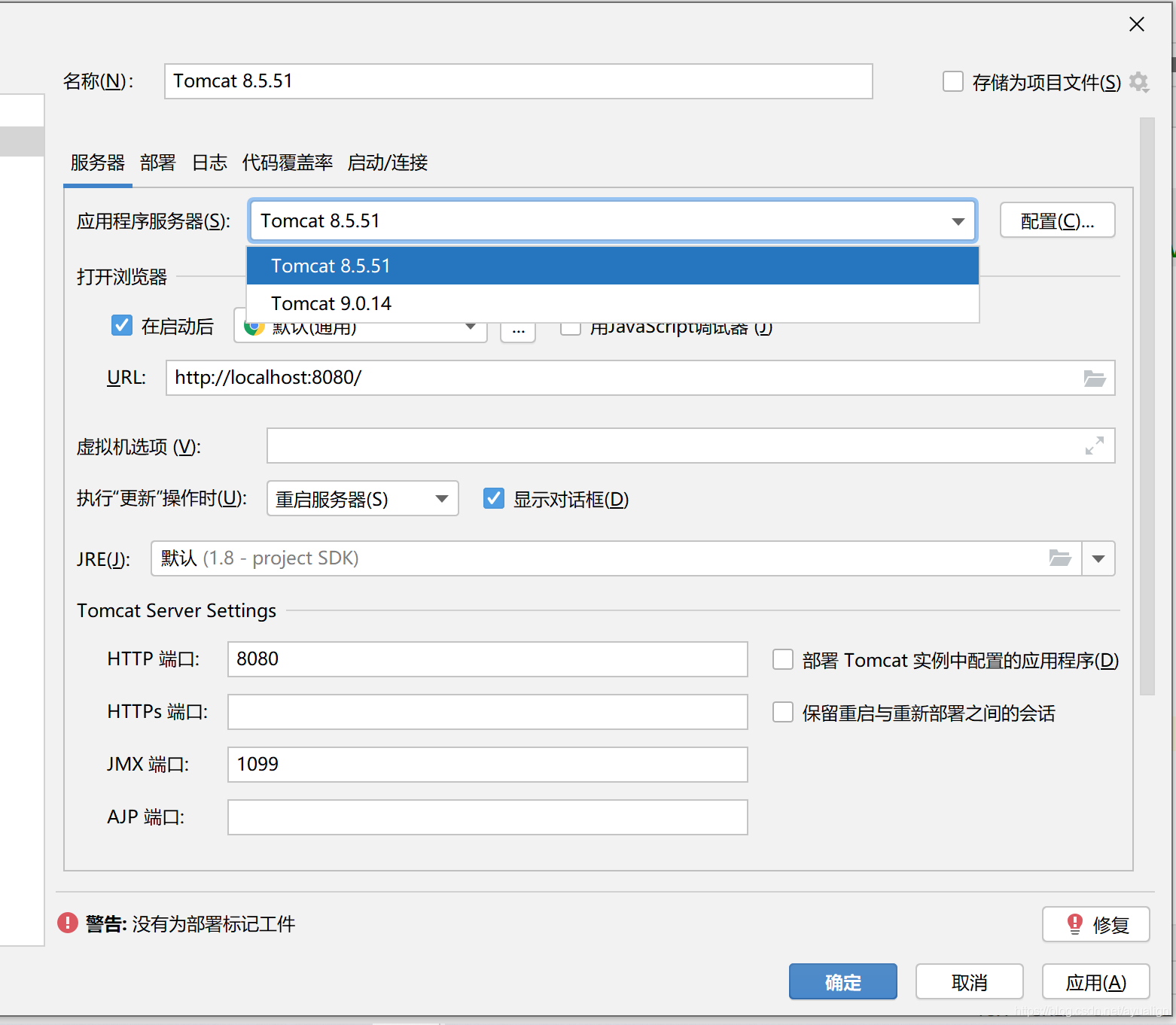1176x1025 pixels.
Task: Click the Tomcat Server Settings heading
Action: click(177, 610)
